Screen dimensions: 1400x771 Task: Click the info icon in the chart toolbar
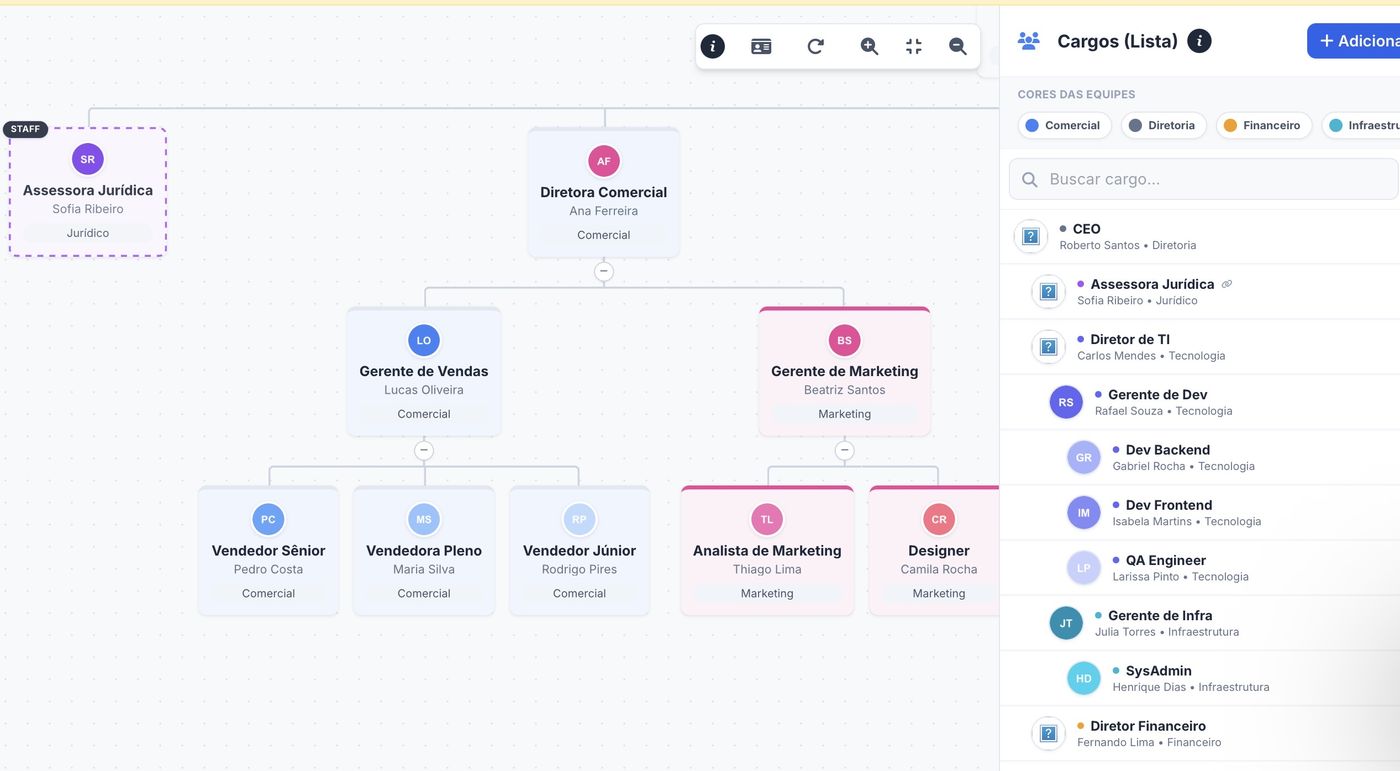tap(713, 46)
